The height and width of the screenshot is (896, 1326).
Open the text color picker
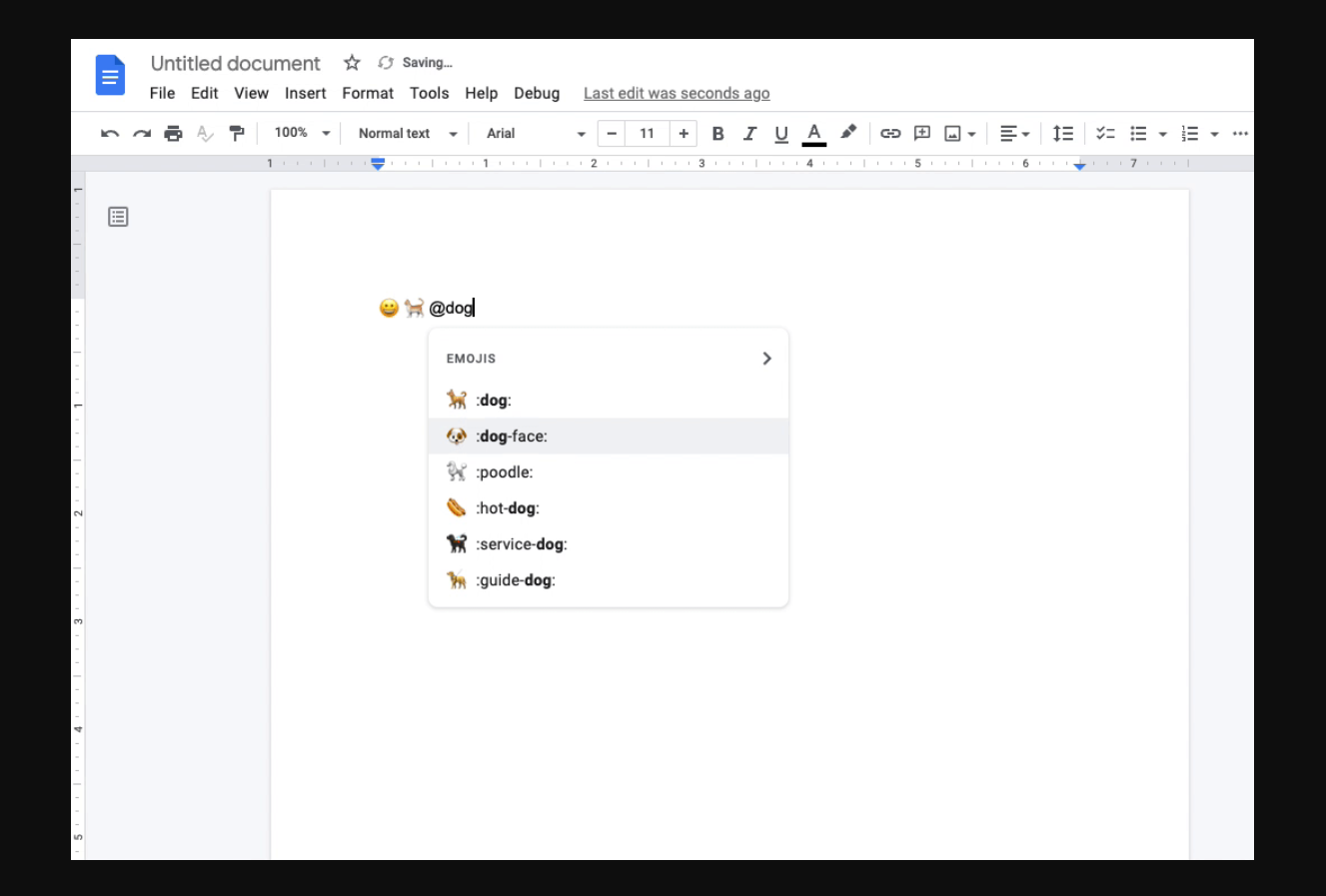click(814, 134)
